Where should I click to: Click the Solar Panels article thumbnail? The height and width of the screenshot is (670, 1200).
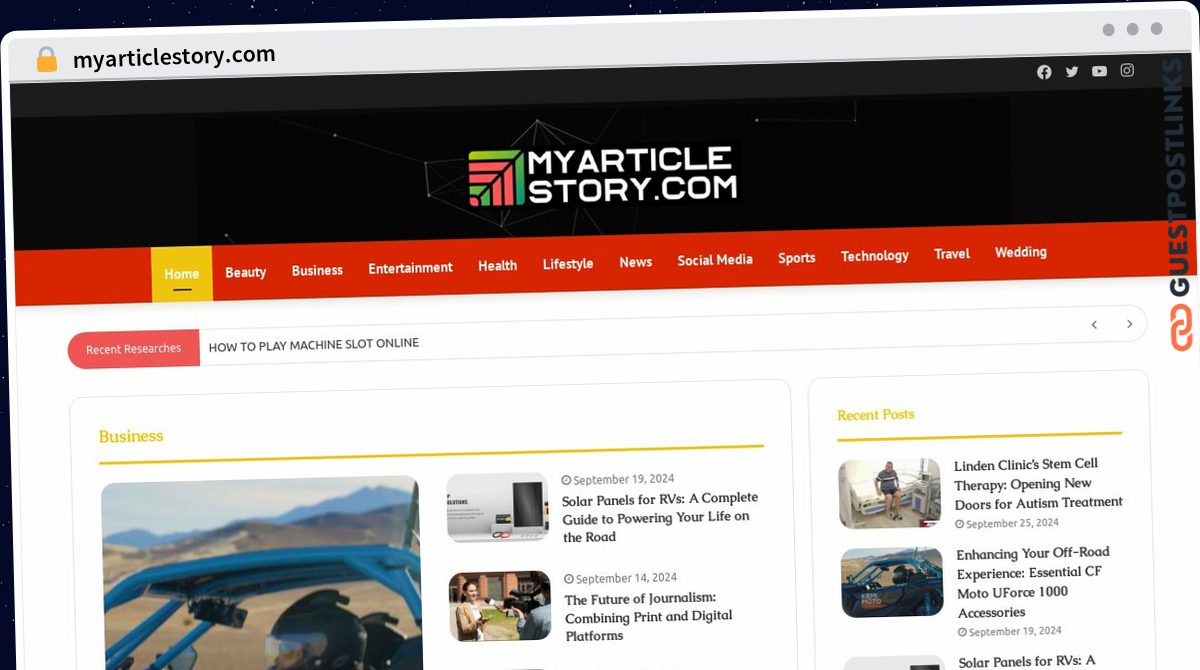(x=497, y=507)
